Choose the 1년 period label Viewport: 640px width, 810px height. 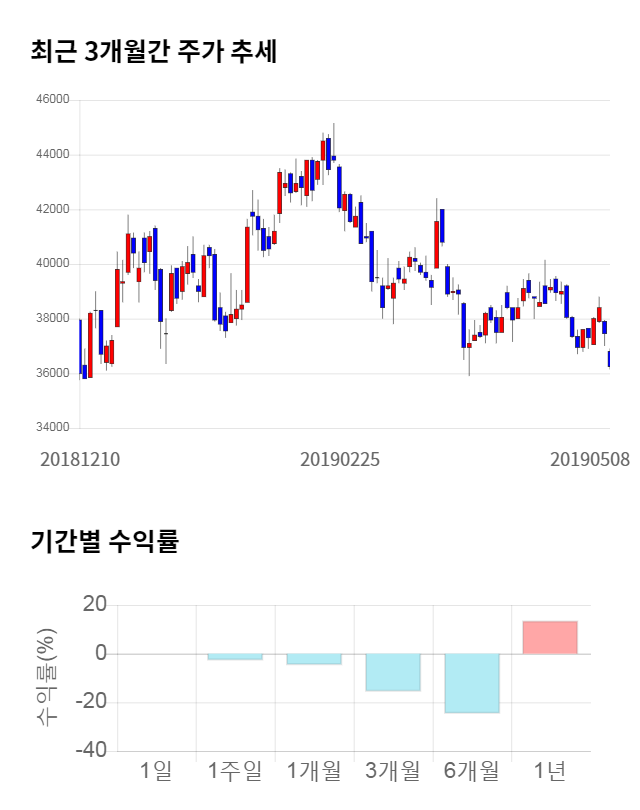550,771
